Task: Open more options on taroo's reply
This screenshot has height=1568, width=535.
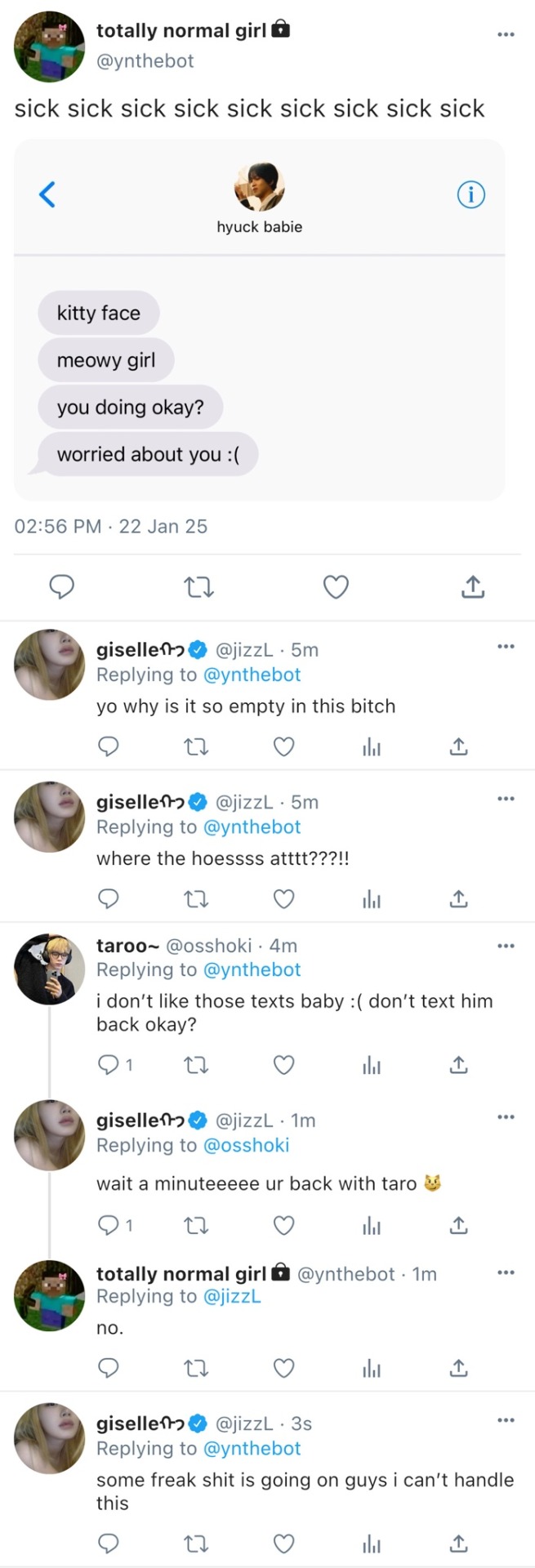Action: [x=506, y=946]
